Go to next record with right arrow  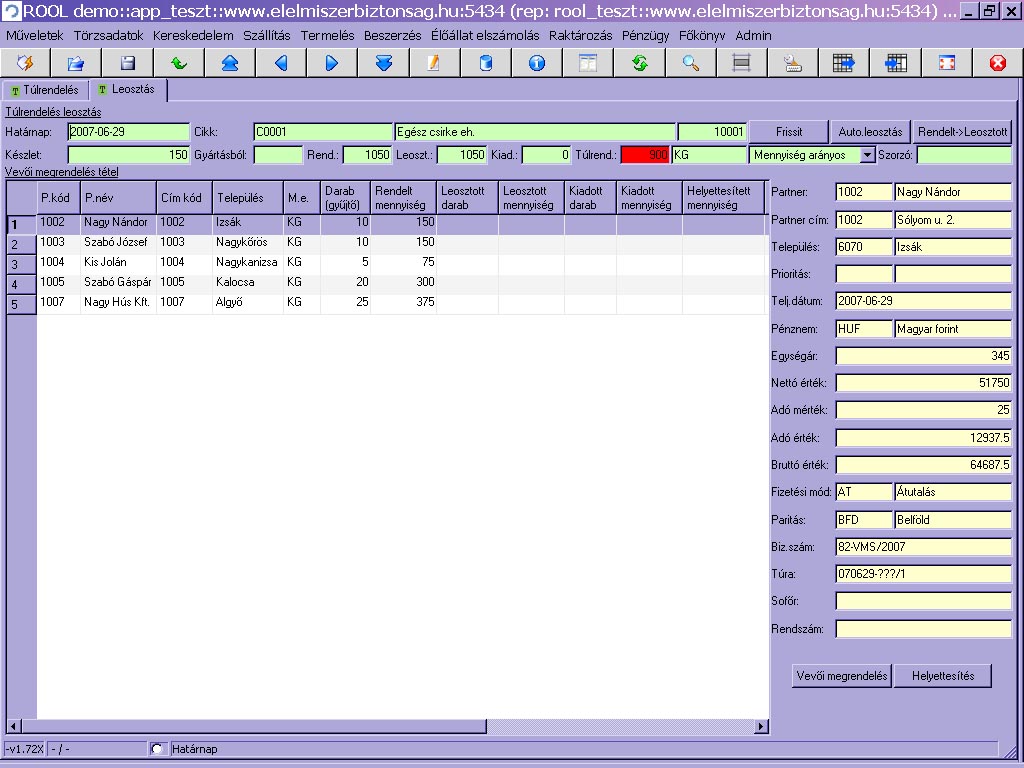click(x=332, y=63)
